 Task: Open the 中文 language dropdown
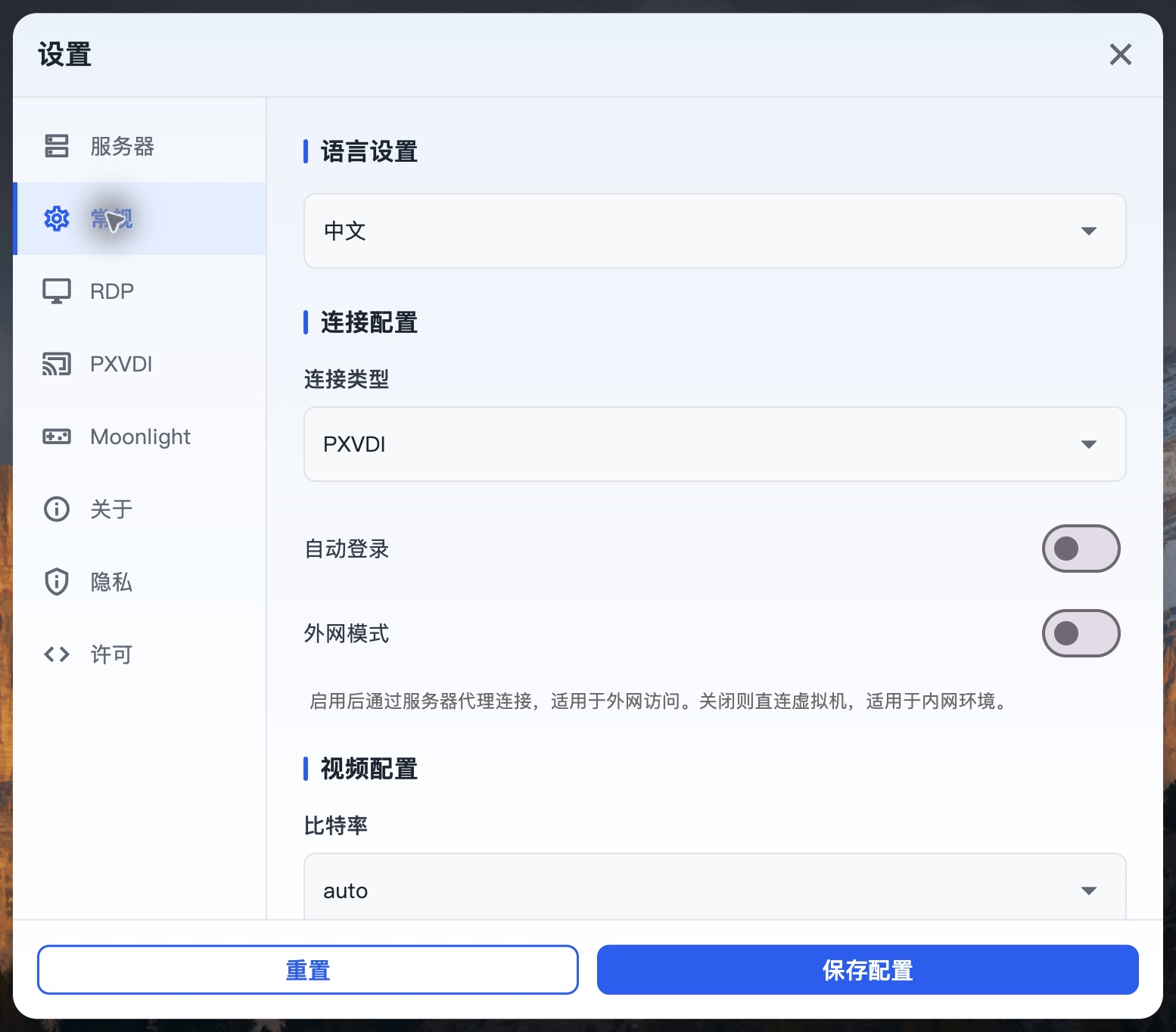point(714,231)
